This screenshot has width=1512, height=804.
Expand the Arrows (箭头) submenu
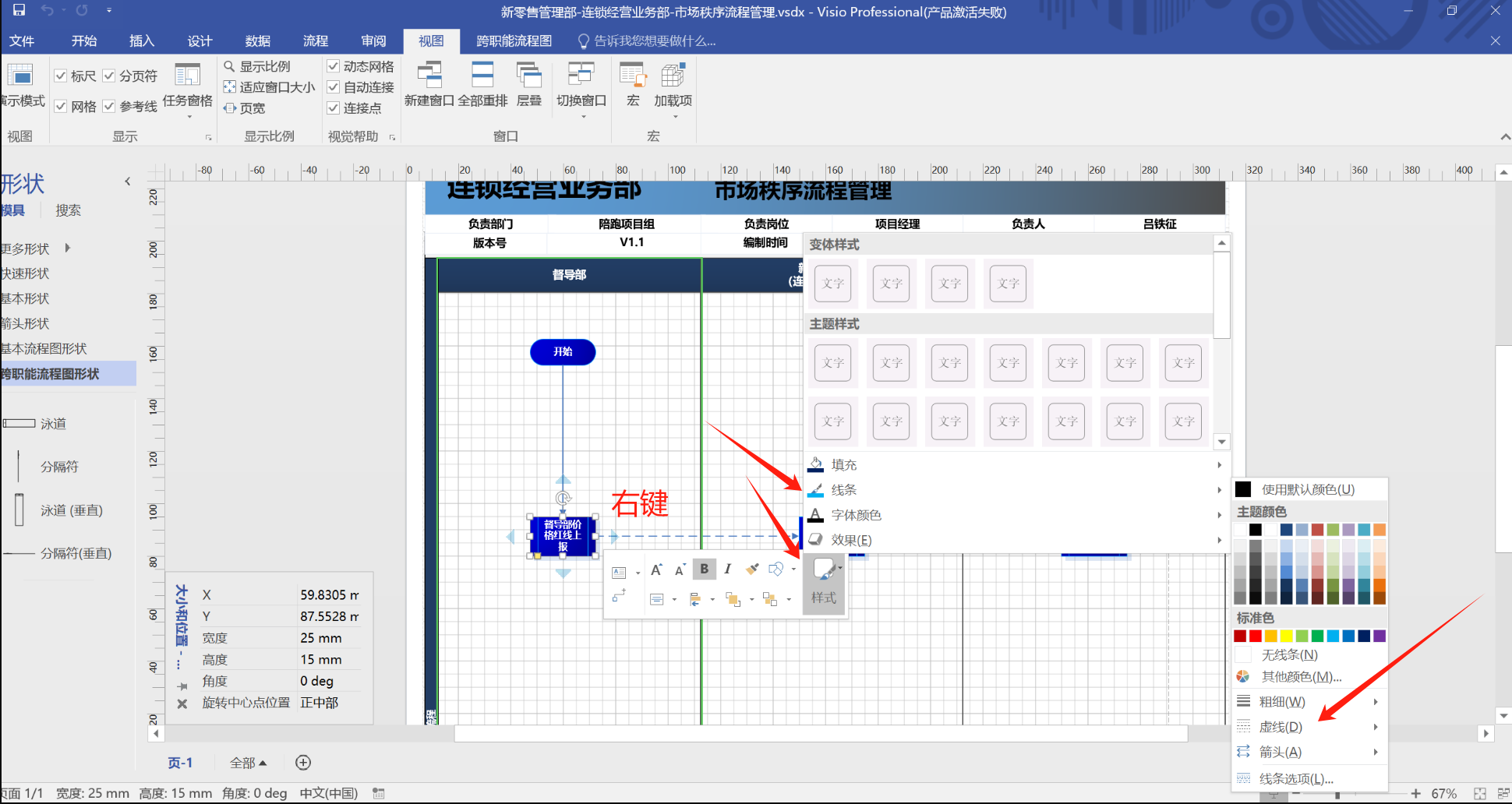[1309, 752]
